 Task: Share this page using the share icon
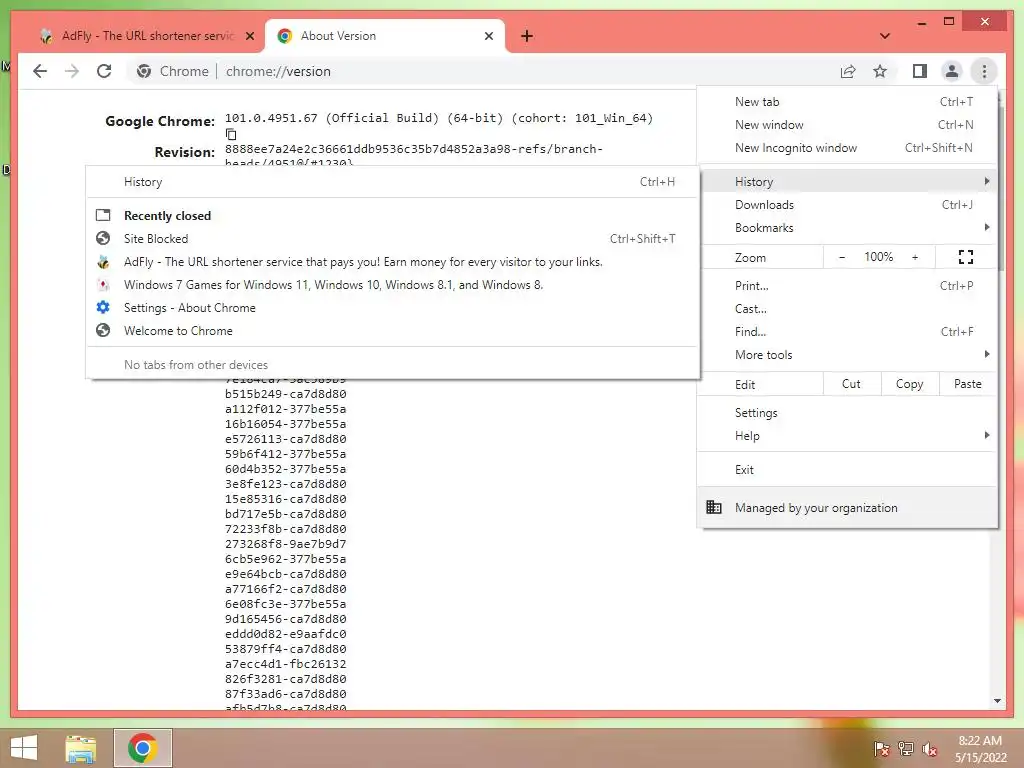(x=848, y=71)
